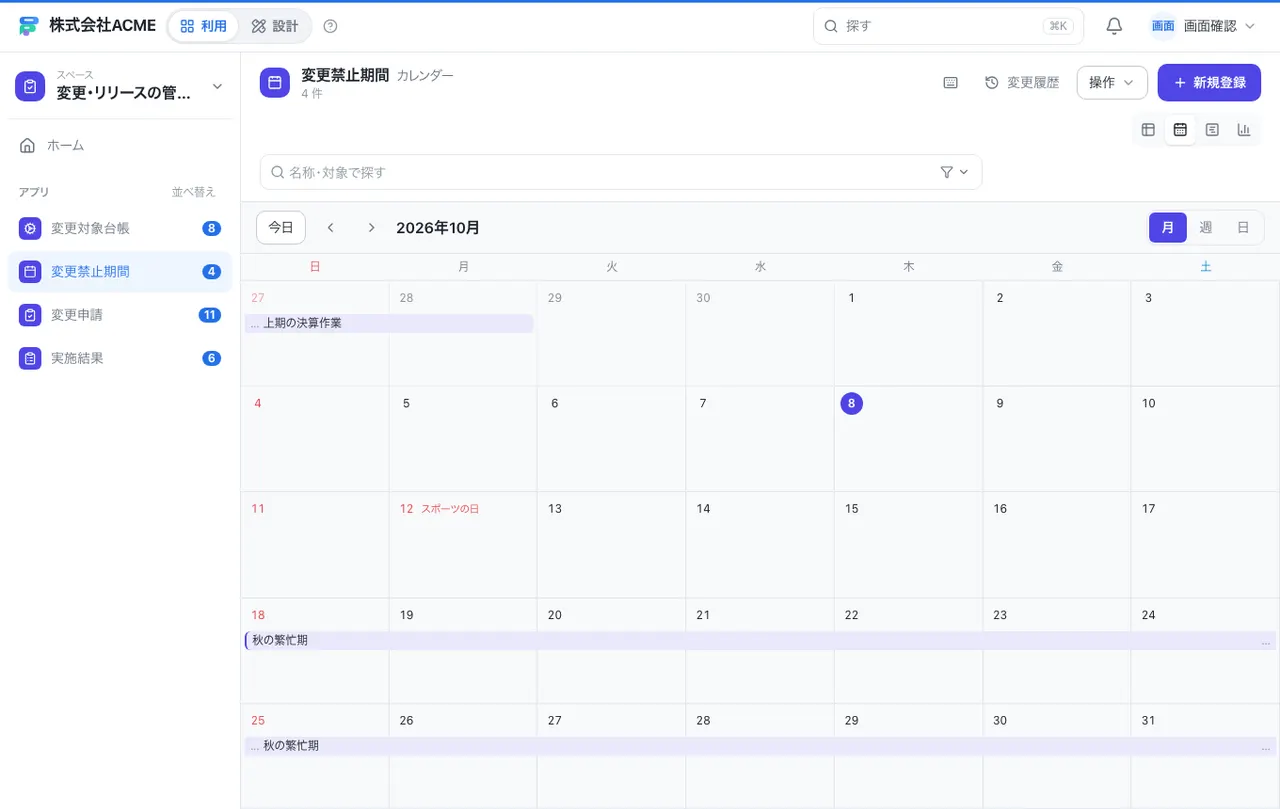Select the highlighted date 8
Screen dimensions: 1280x809
coord(851,403)
